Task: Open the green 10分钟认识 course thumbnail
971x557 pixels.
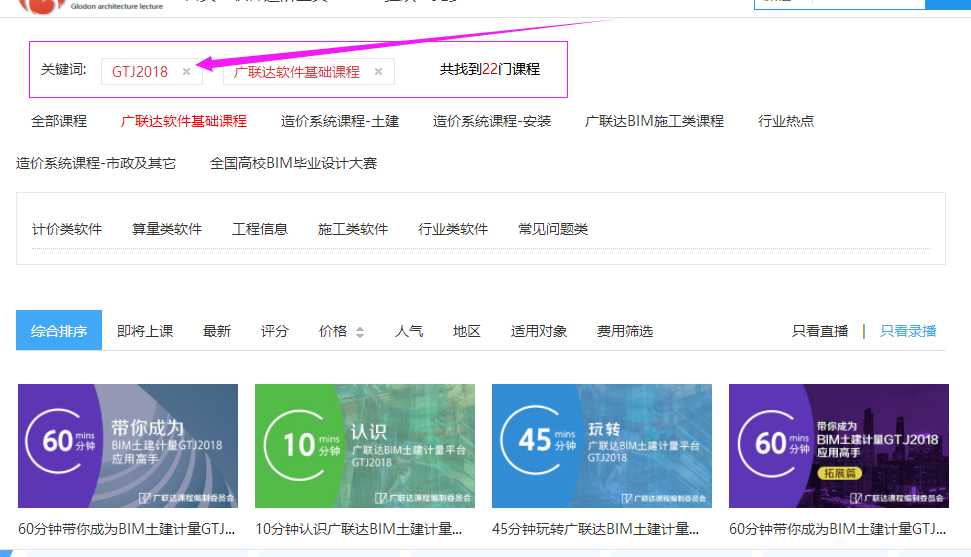Action: (x=365, y=445)
